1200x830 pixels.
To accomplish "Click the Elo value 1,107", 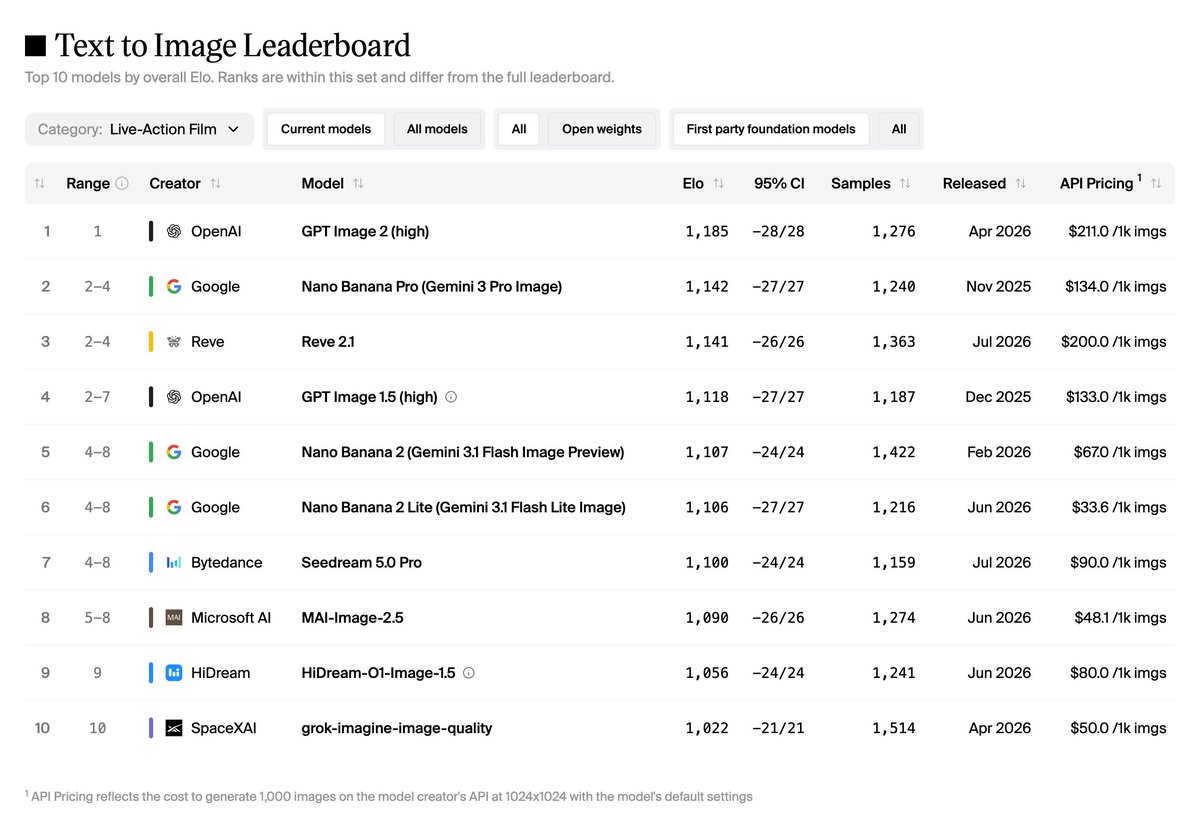I will coord(707,452).
